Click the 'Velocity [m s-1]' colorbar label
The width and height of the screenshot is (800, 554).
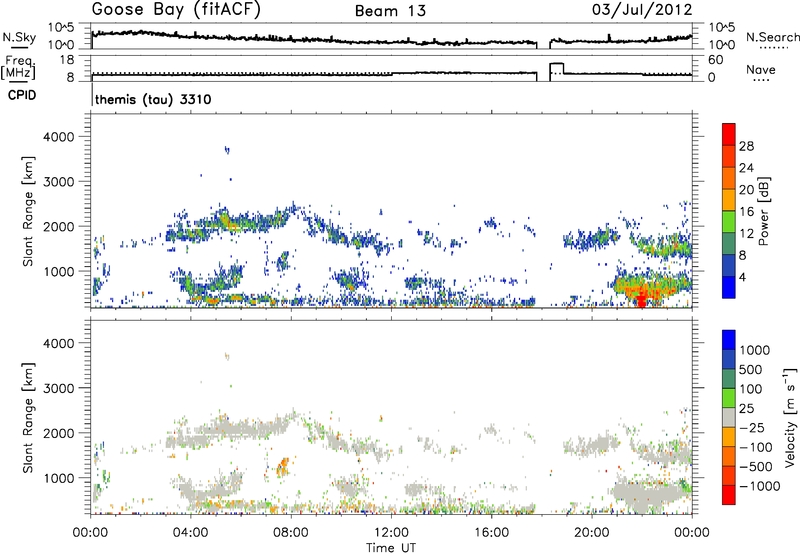790,417
